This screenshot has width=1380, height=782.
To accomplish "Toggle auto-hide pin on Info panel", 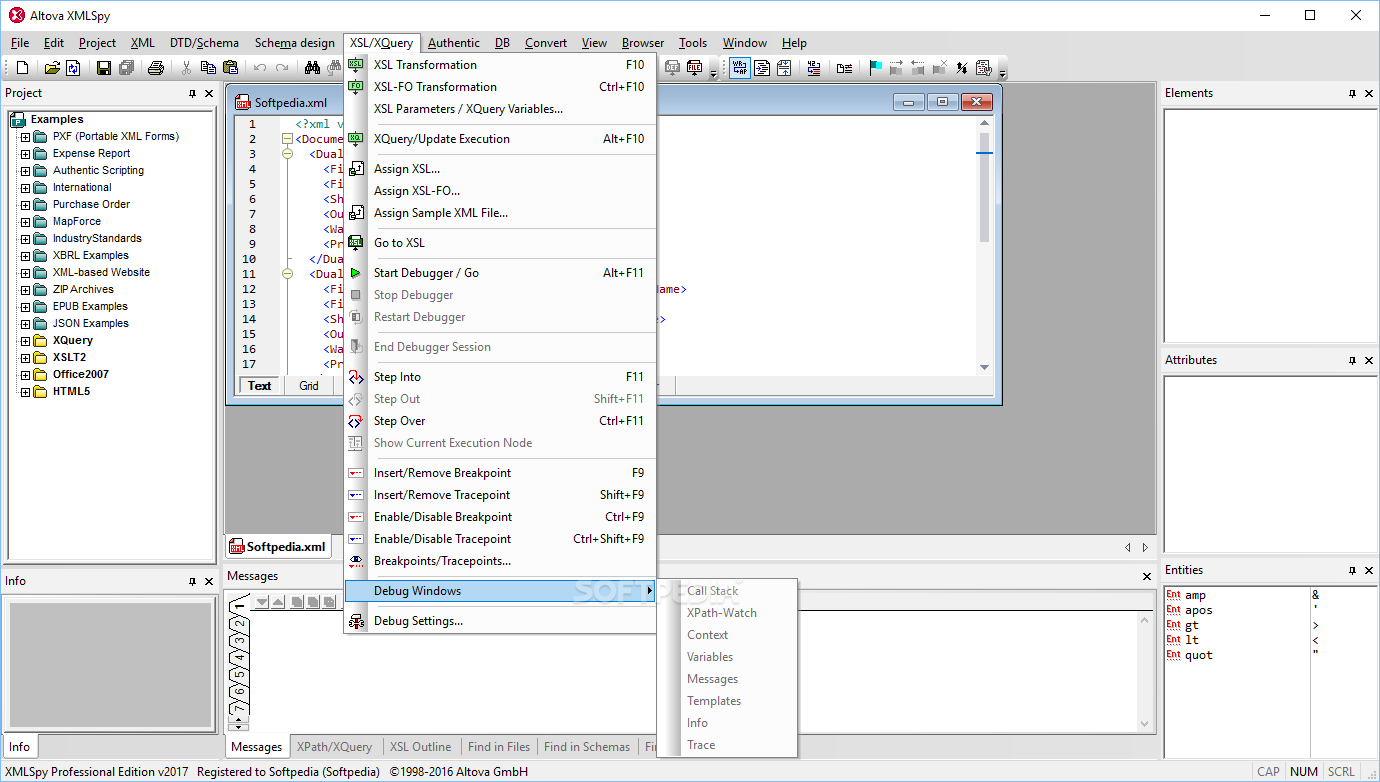I will 192,581.
